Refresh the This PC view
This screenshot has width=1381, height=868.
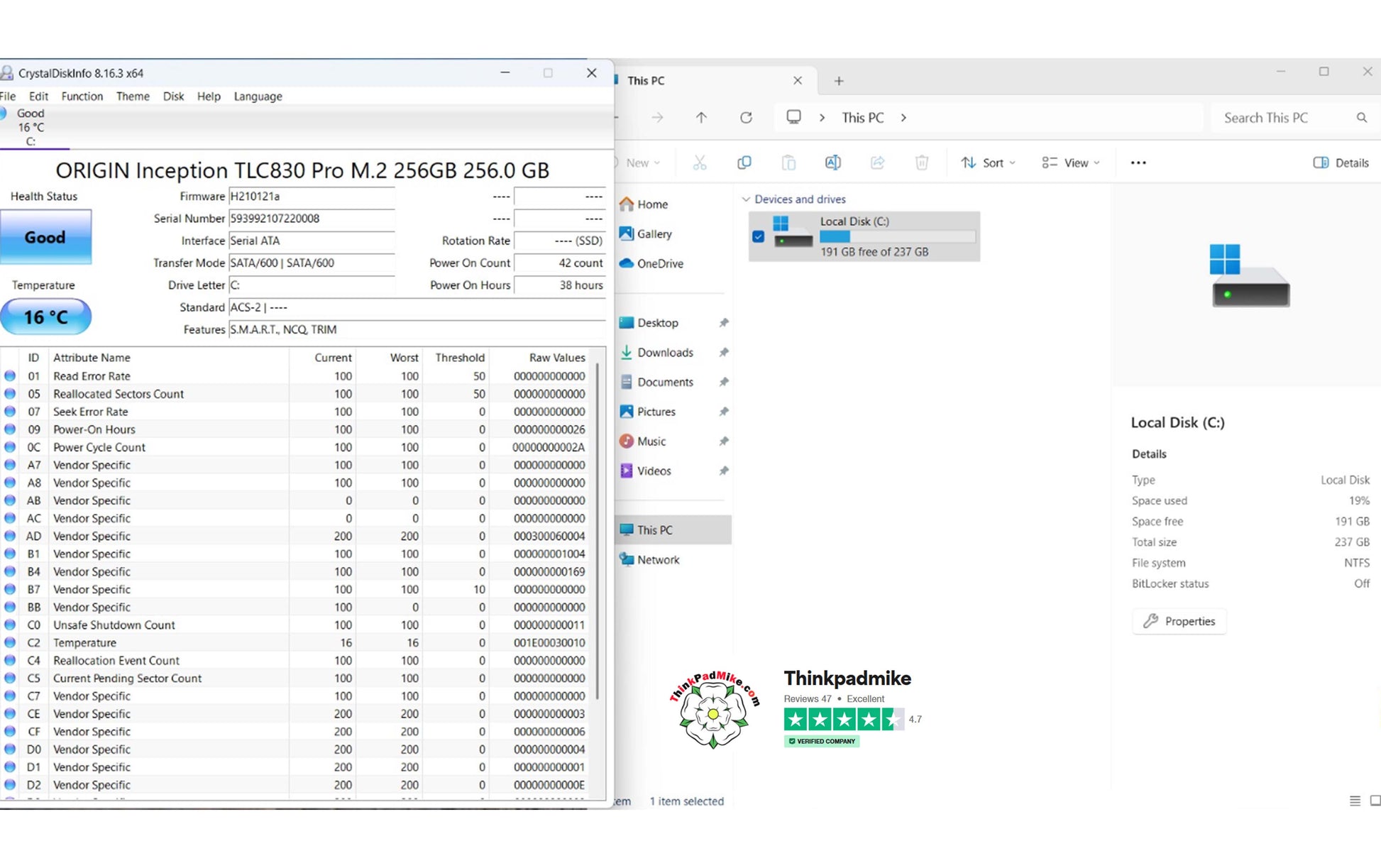pyautogui.click(x=746, y=118)
